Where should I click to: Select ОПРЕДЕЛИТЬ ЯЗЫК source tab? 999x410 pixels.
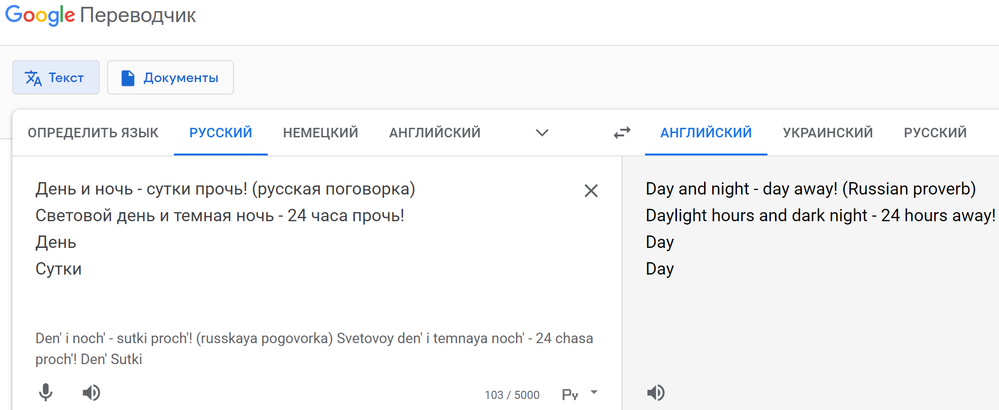tap(93, 133)
